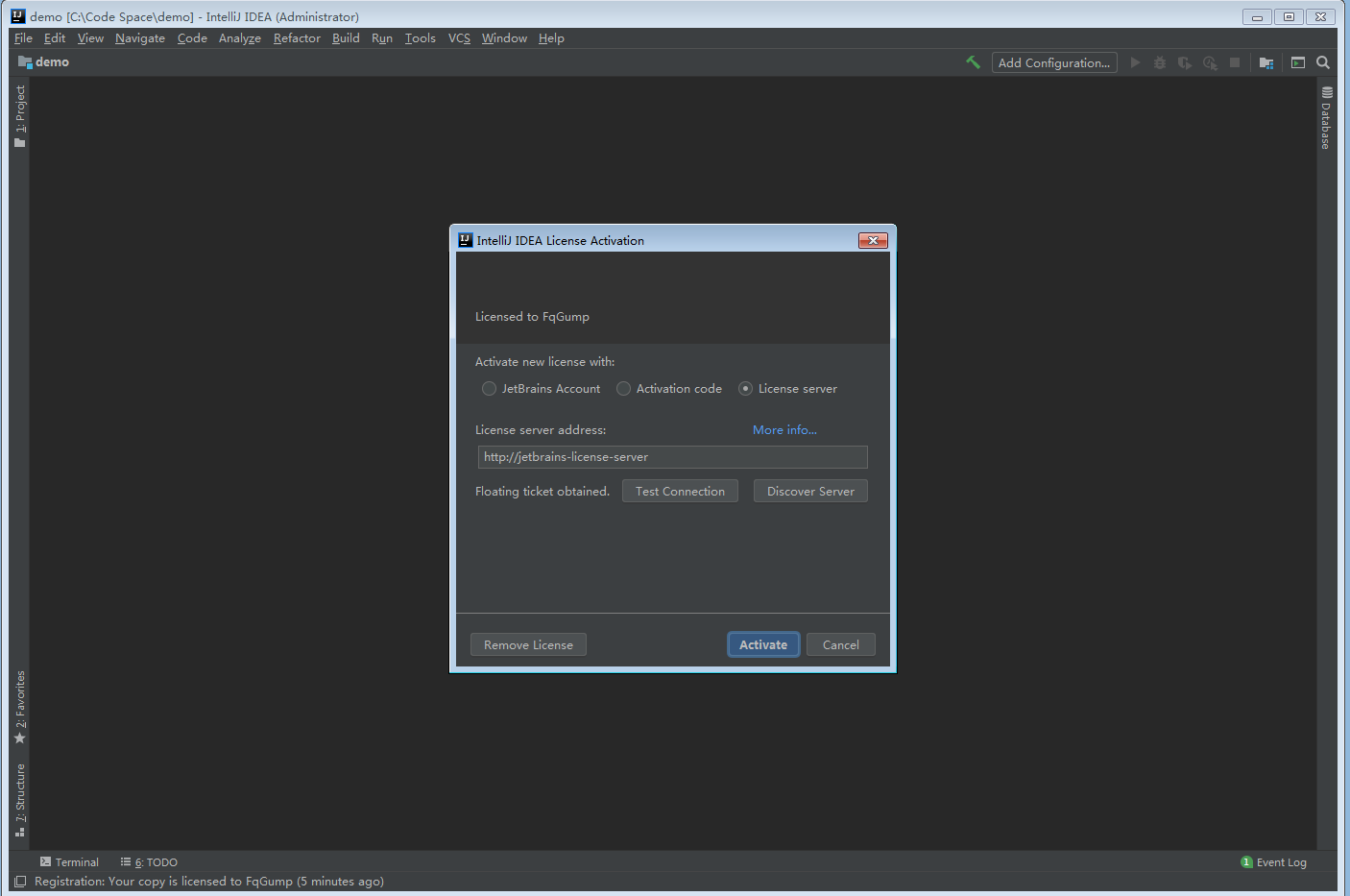Click the Remove License button

pos(528,644)
